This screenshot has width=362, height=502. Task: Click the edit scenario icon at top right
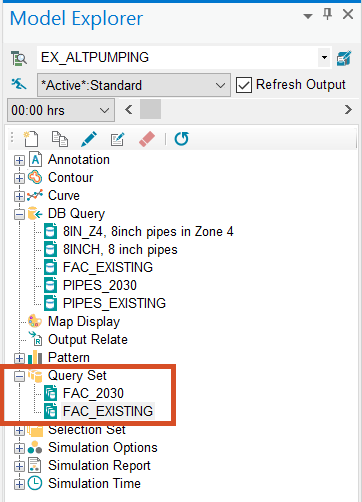point(344,58)
